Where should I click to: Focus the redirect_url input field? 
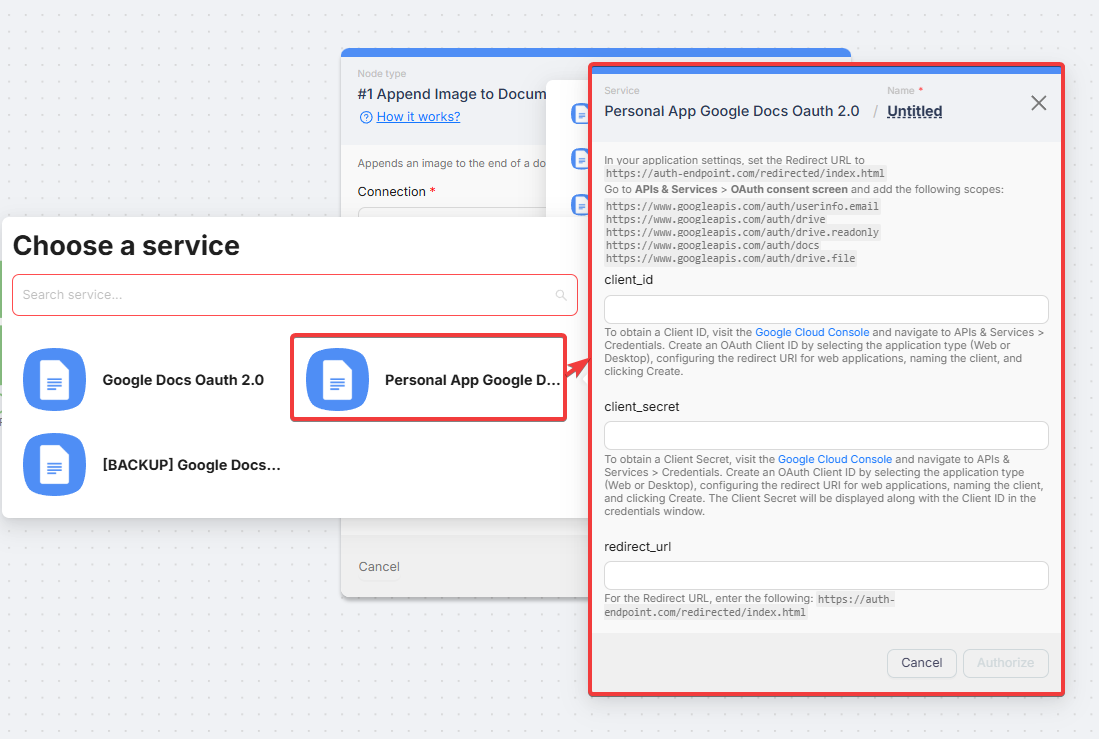coord(826,576)
